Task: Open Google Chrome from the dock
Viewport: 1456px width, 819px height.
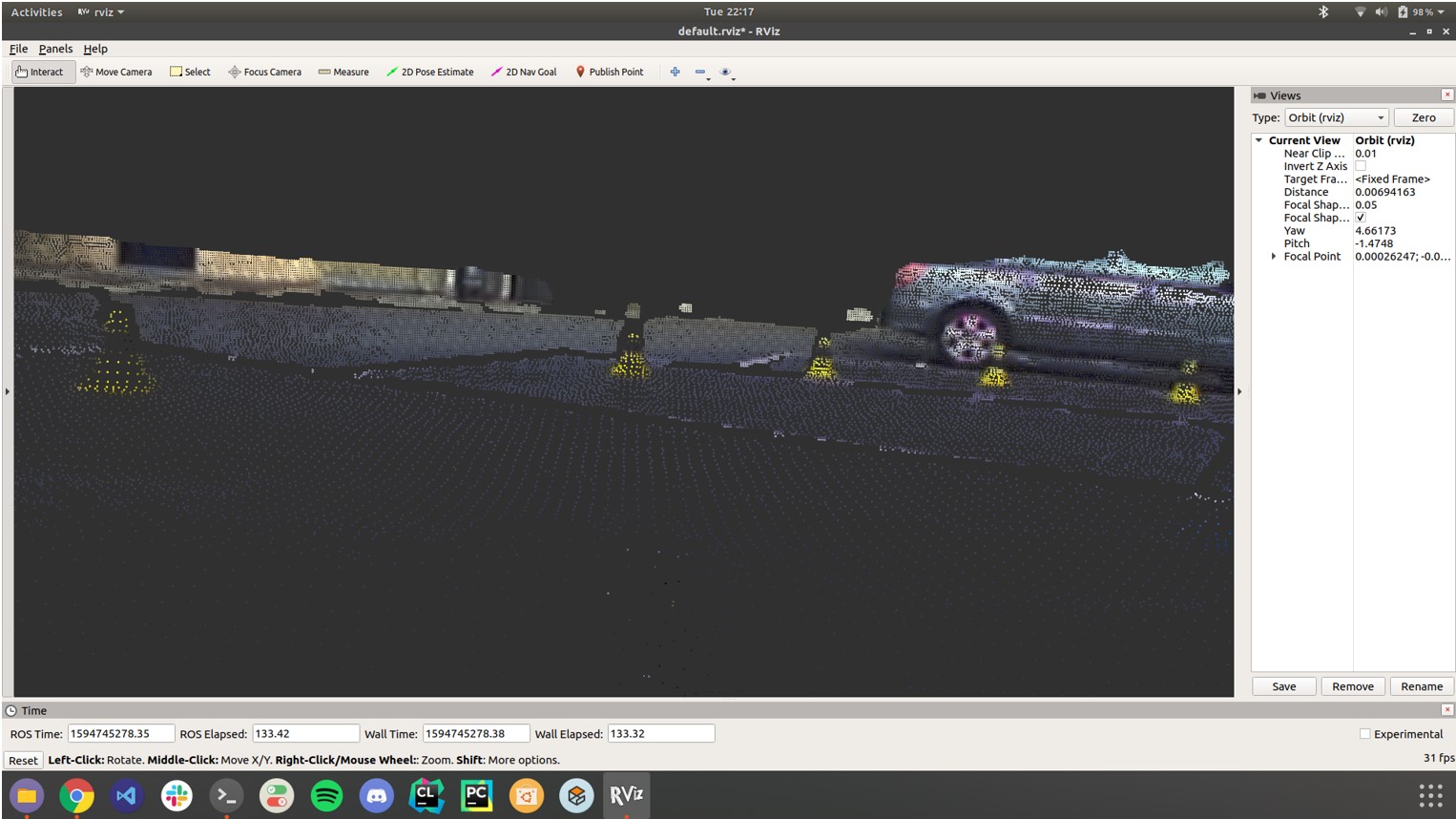Action: point(76,795)
